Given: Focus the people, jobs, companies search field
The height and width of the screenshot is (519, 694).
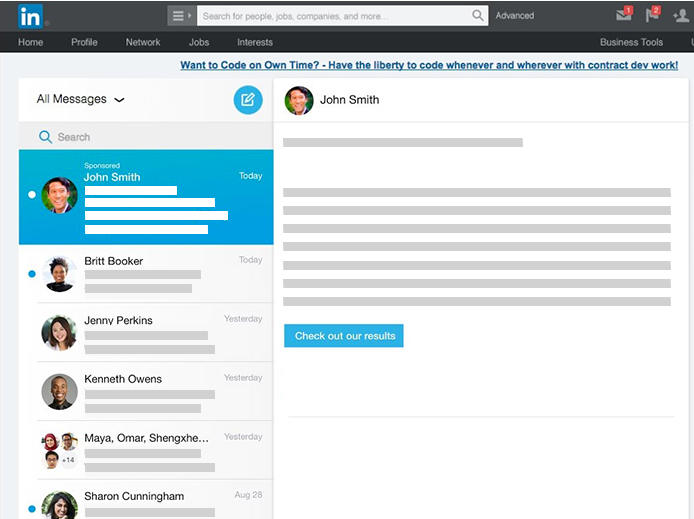Looking at the screenshot, I should 333,16.
